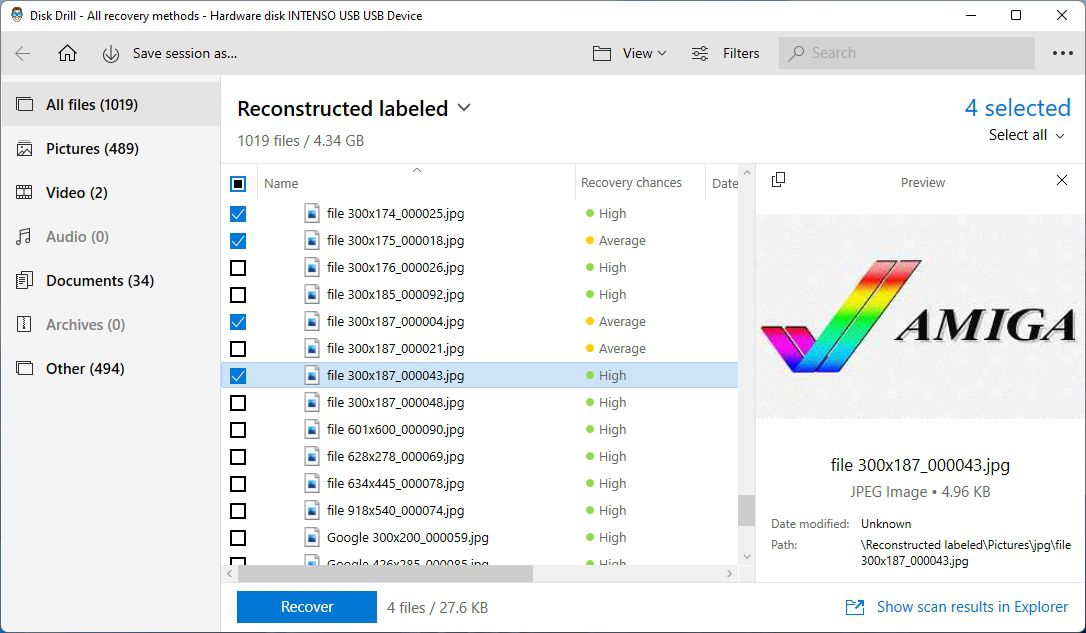Toggle the header select-all checkbox
This screenshot has height=633, width=1086.
(238, 184)
